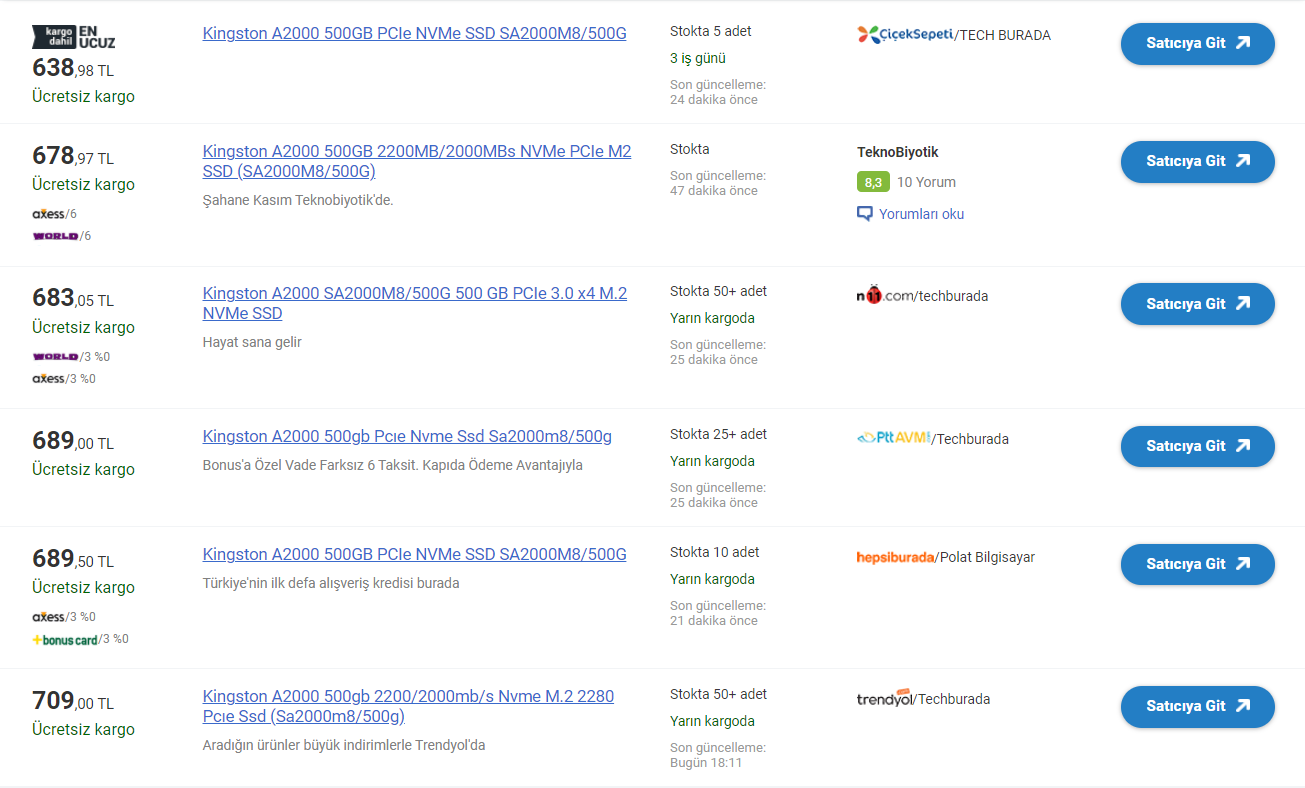
Task: Click the WORLD card logo under 683,05 TL
Action: [55, 356]
